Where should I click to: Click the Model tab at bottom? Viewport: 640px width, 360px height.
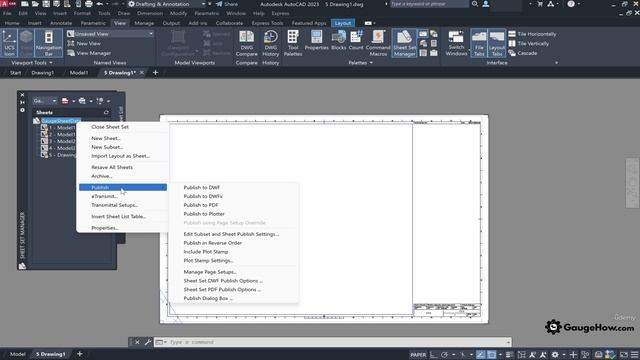[17, 354]
